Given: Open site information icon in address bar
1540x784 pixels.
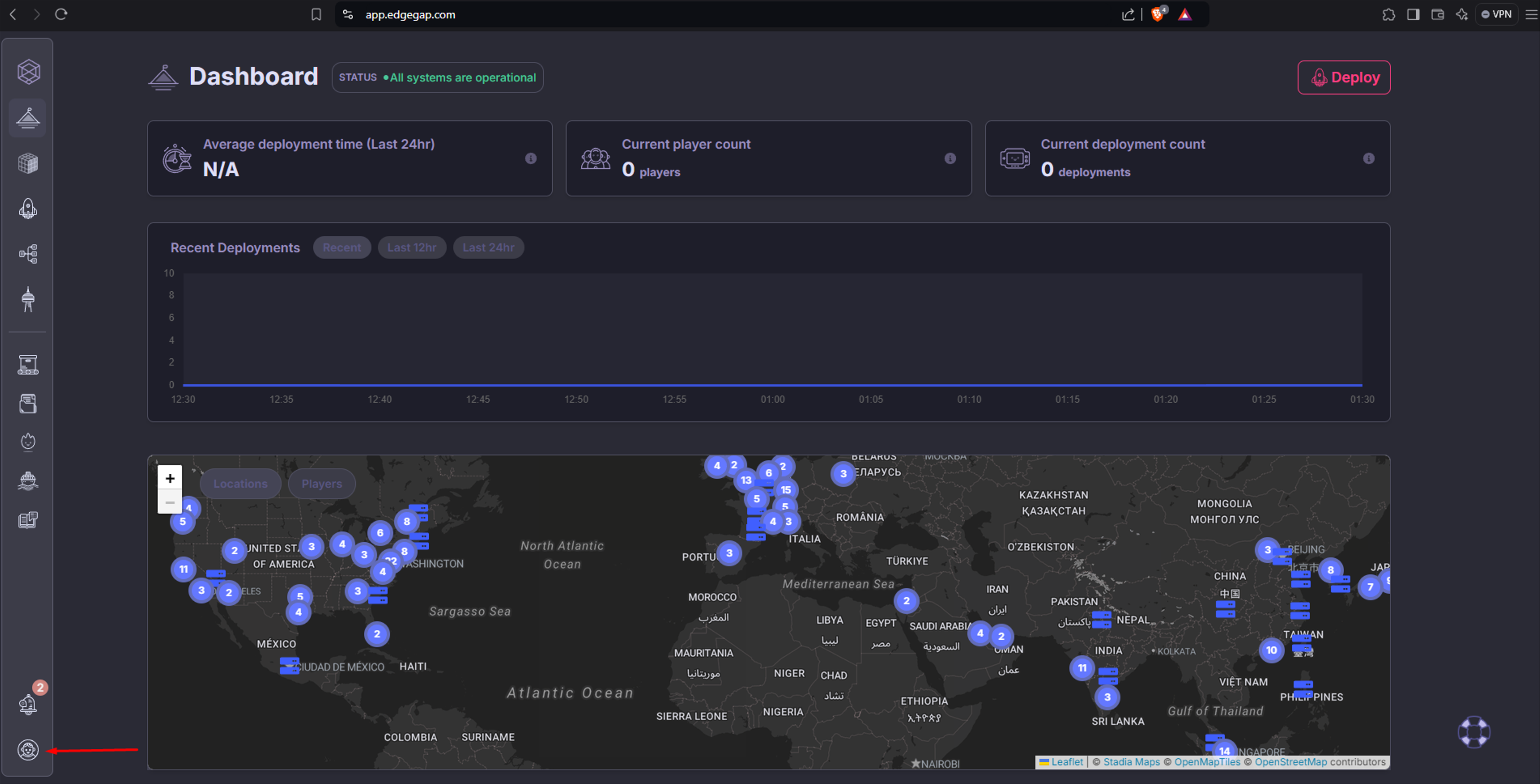Looking at the screenshot, I should [x=348, y=14].
